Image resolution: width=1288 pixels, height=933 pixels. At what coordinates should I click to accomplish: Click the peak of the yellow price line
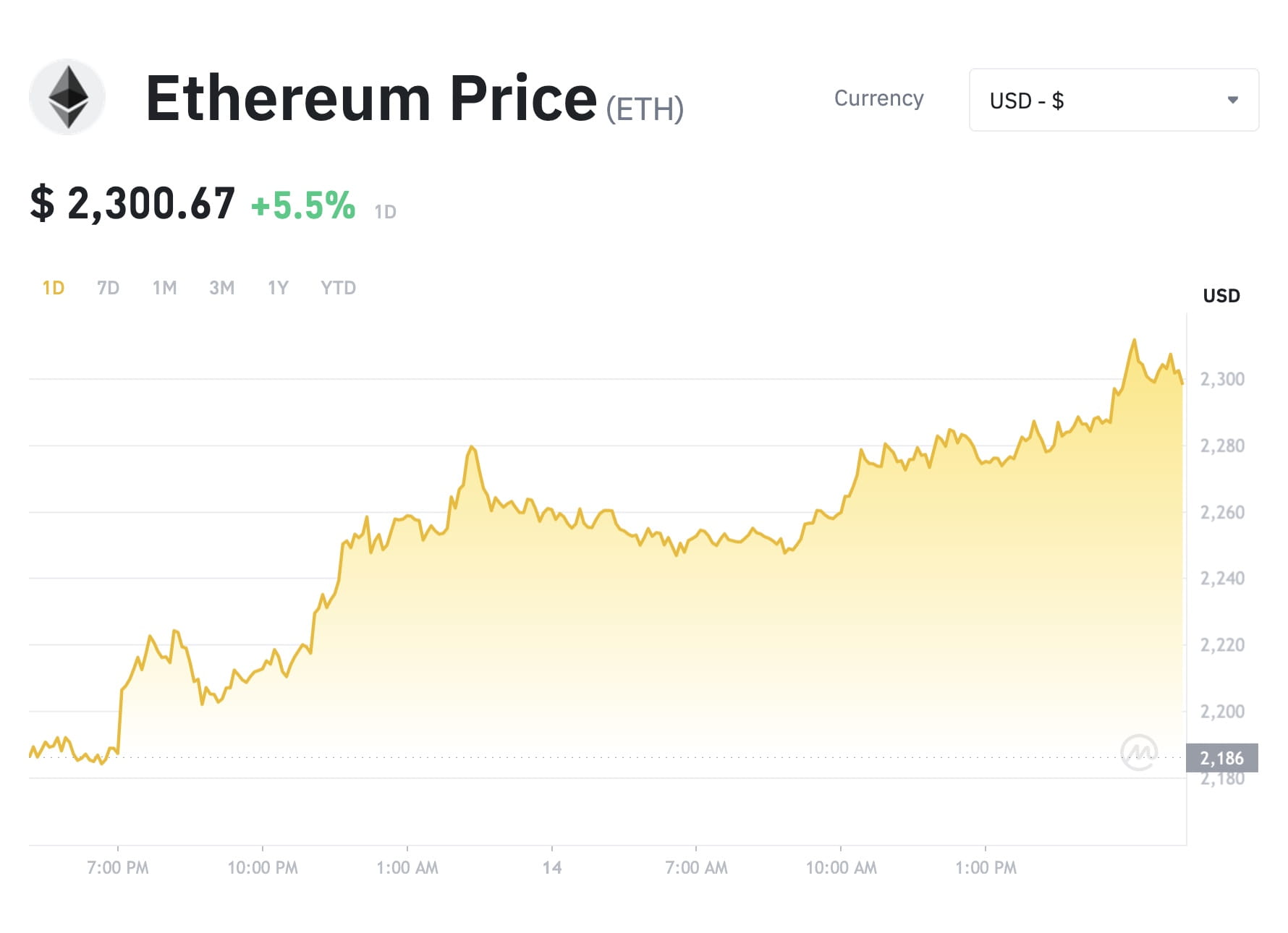click(1135, 337)
